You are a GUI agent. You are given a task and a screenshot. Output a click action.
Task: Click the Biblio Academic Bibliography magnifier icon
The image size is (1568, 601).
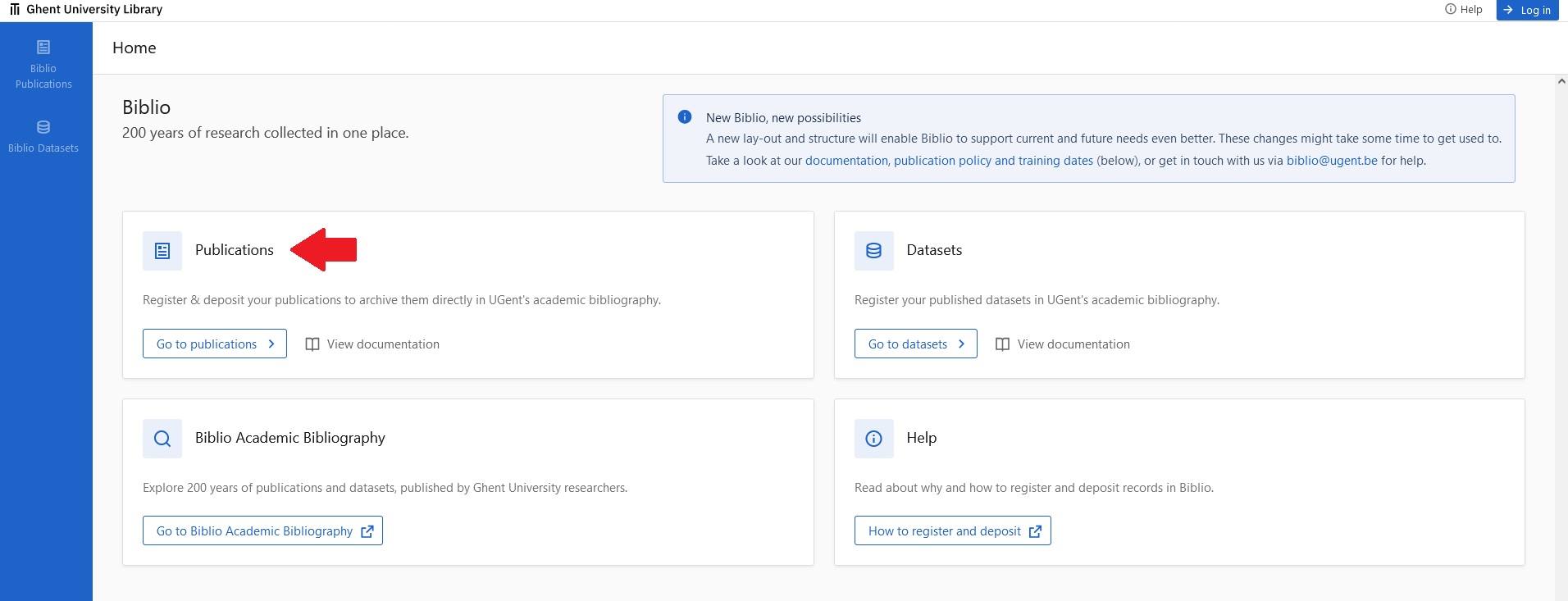pos(162,439)
